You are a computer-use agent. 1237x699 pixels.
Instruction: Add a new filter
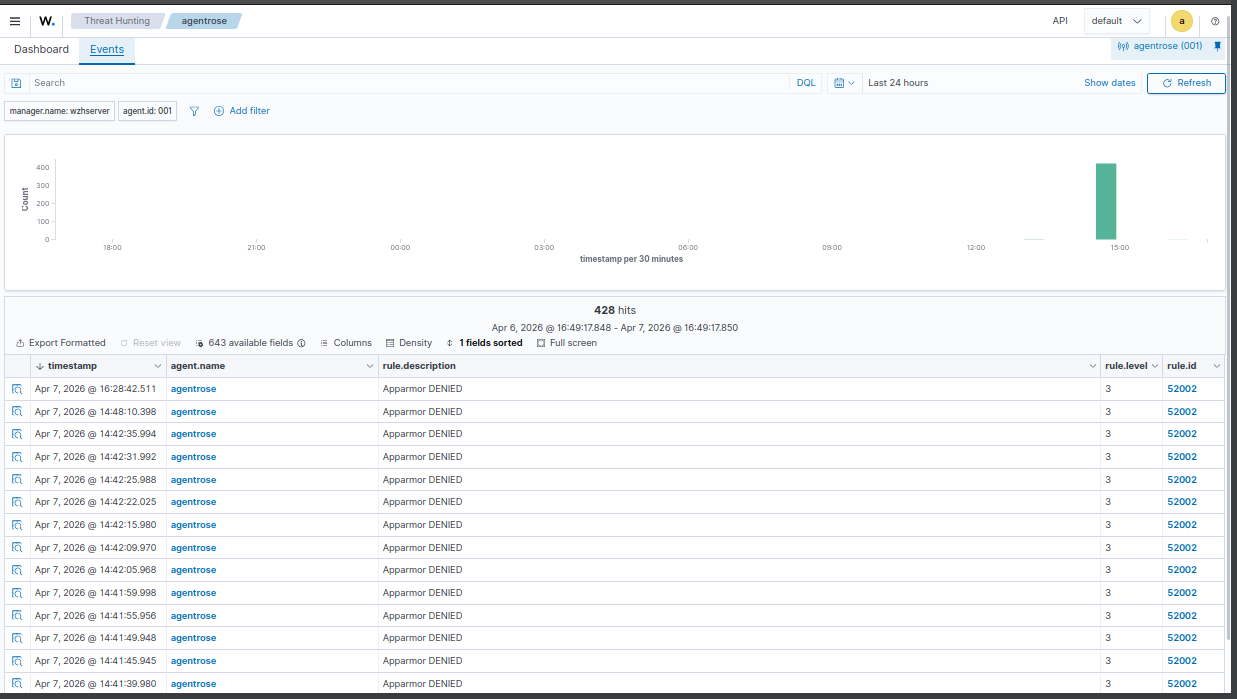pyautogui.click(x=241, y=111)
